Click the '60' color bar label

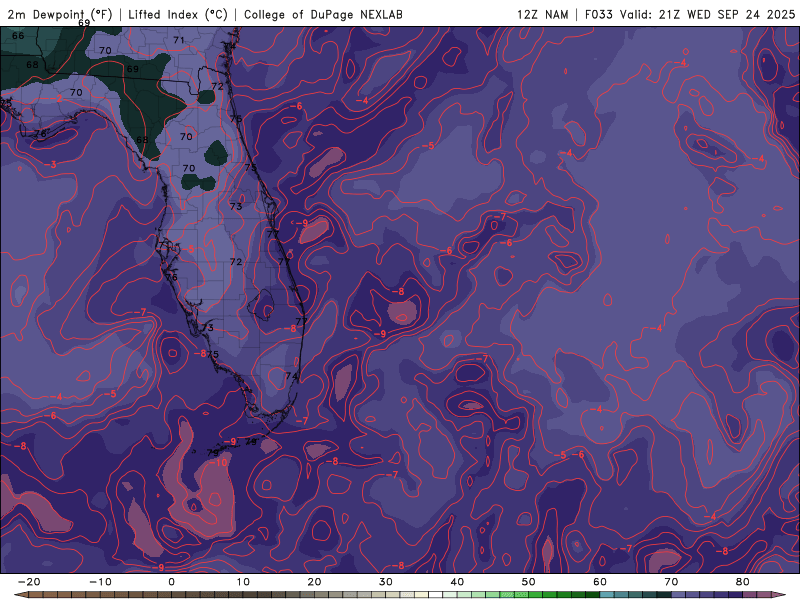pos(600,582)
